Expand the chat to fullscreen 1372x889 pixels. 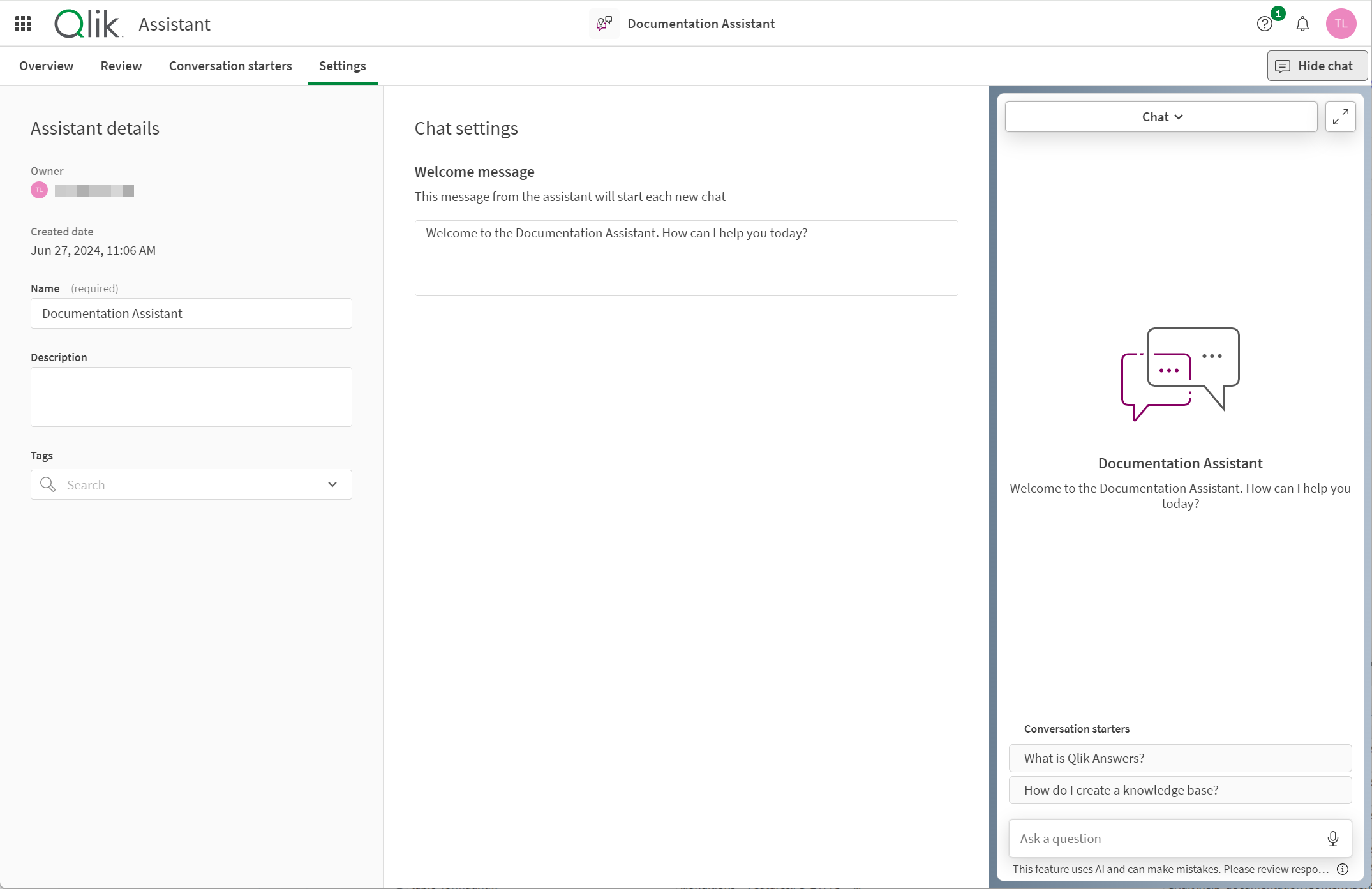point(1340,116)
